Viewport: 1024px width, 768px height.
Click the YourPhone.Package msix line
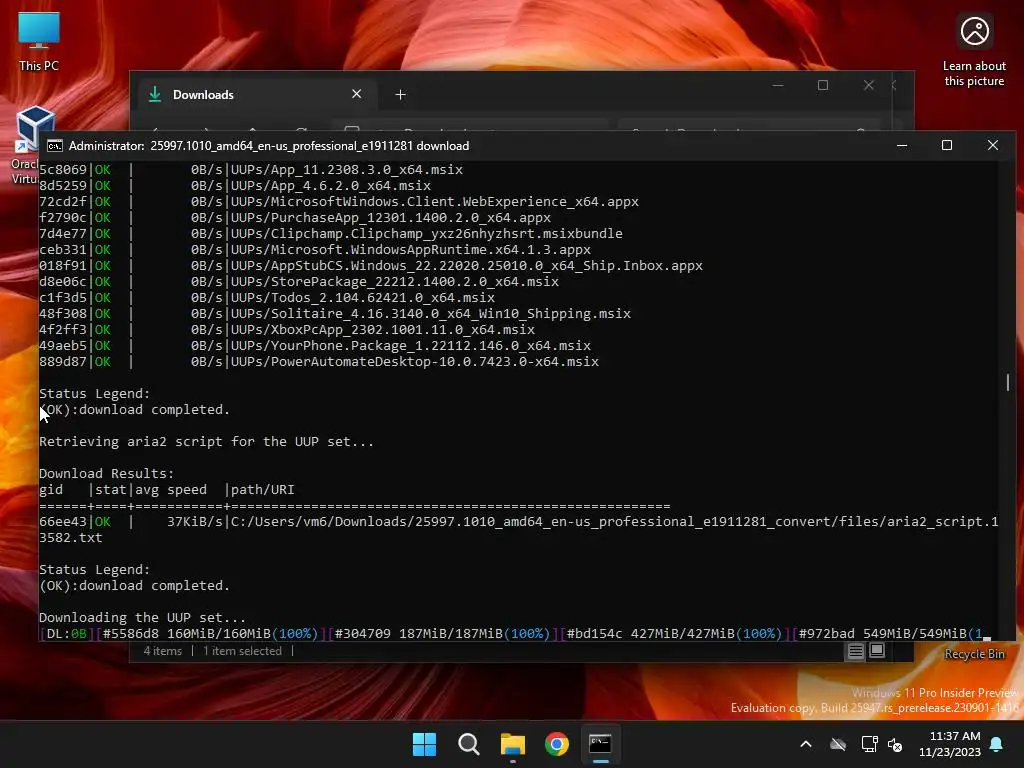click(315, 346)
